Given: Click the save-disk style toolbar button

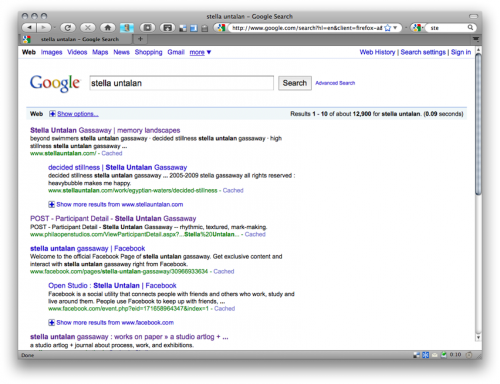Looking at the screenshot, I should (167, 28).
